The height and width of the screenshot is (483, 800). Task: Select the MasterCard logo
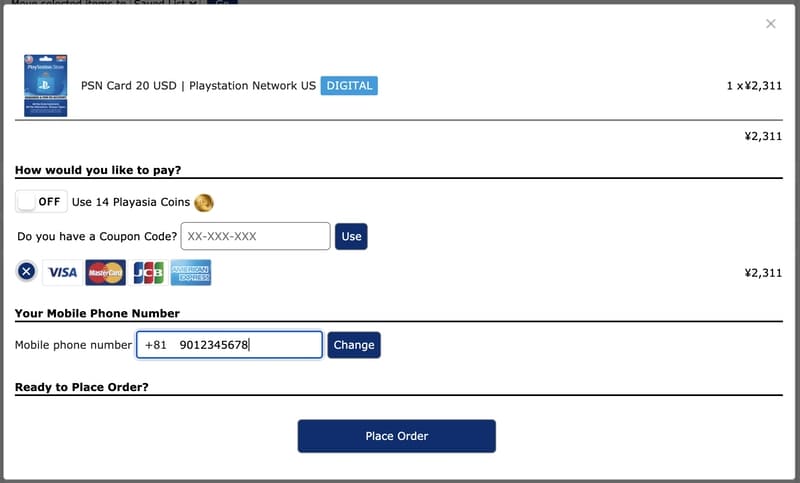[105, 272]
